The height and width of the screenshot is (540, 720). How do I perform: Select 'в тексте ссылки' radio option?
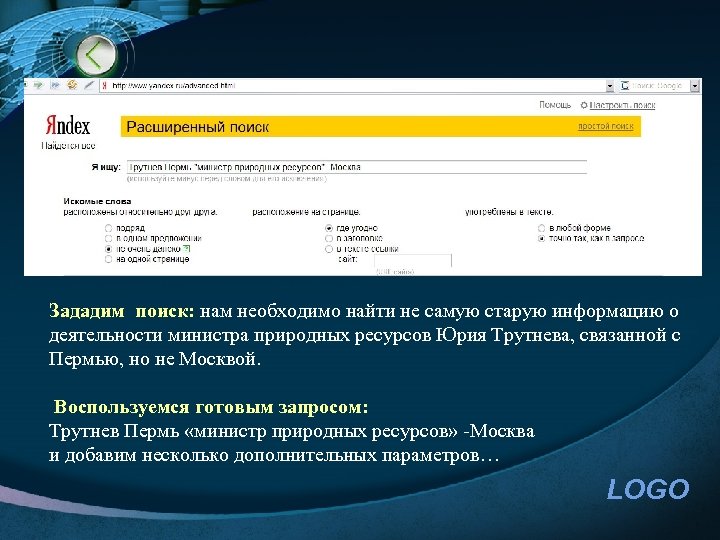(329, 249)
